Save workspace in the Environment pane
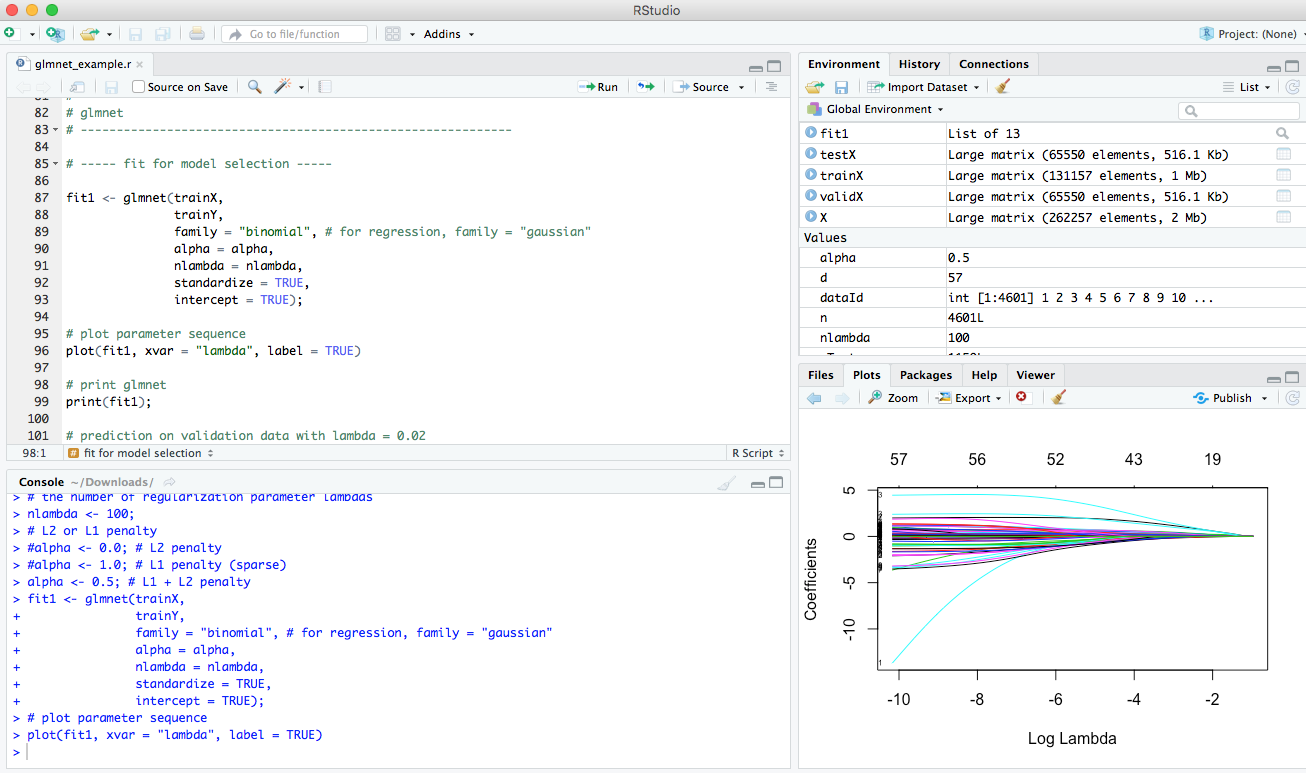This screenshot has width=1306, height=773. (x=841, y=87)
